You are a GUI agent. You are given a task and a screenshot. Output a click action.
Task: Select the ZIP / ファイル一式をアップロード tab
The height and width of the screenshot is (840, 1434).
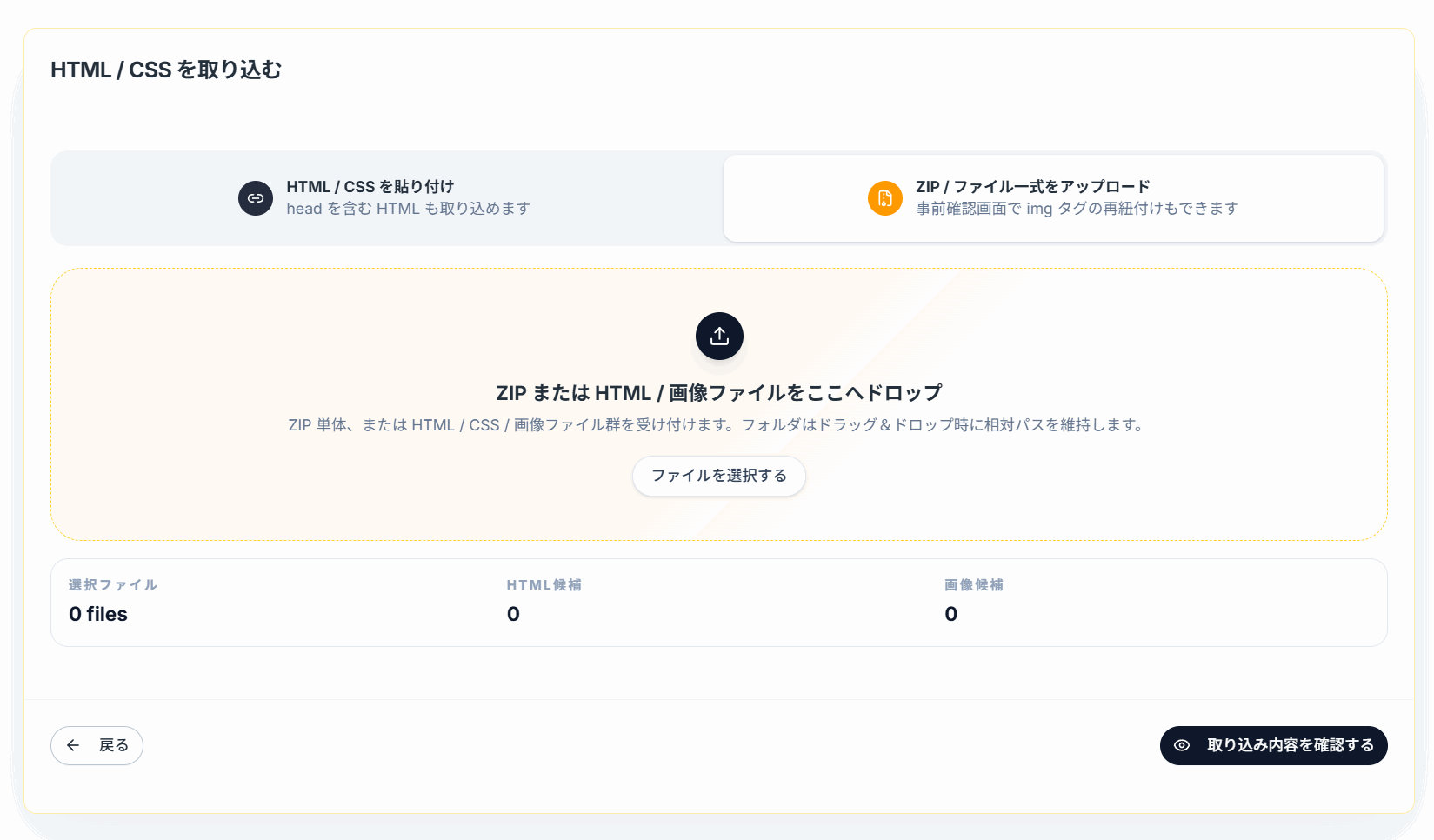pos(1053,198)
